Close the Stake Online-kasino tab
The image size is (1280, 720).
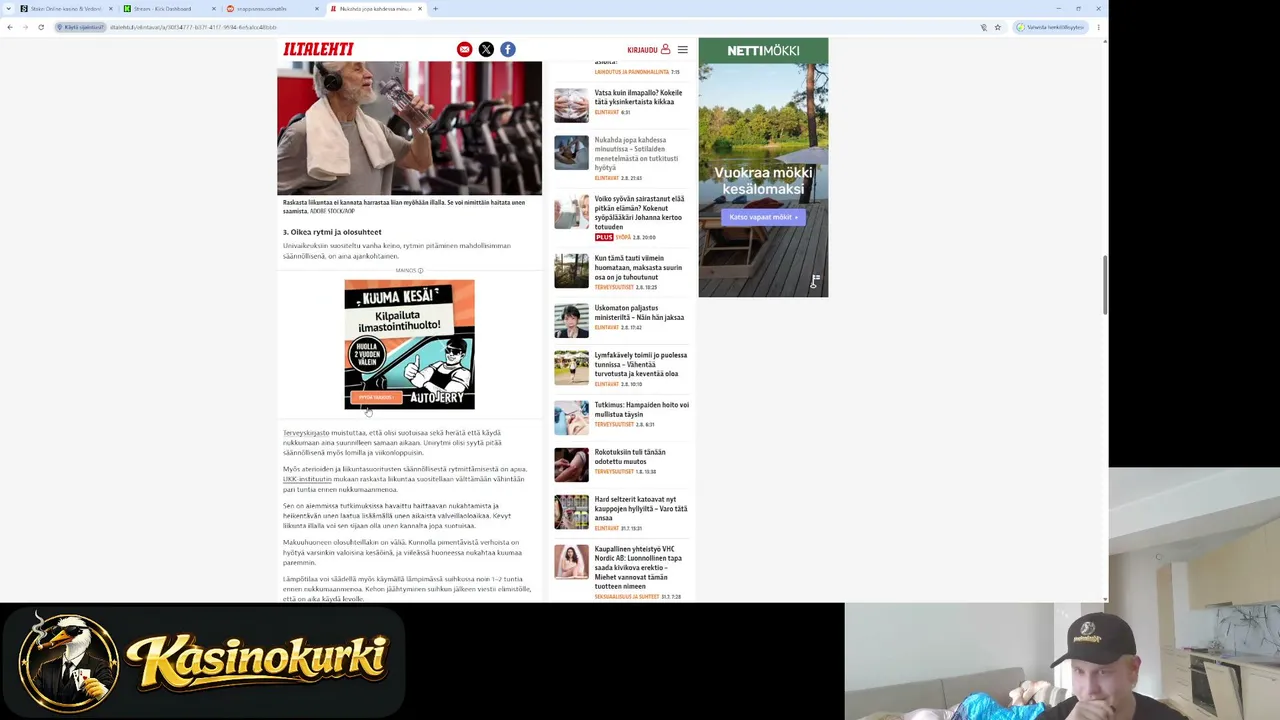click(112, 9)
